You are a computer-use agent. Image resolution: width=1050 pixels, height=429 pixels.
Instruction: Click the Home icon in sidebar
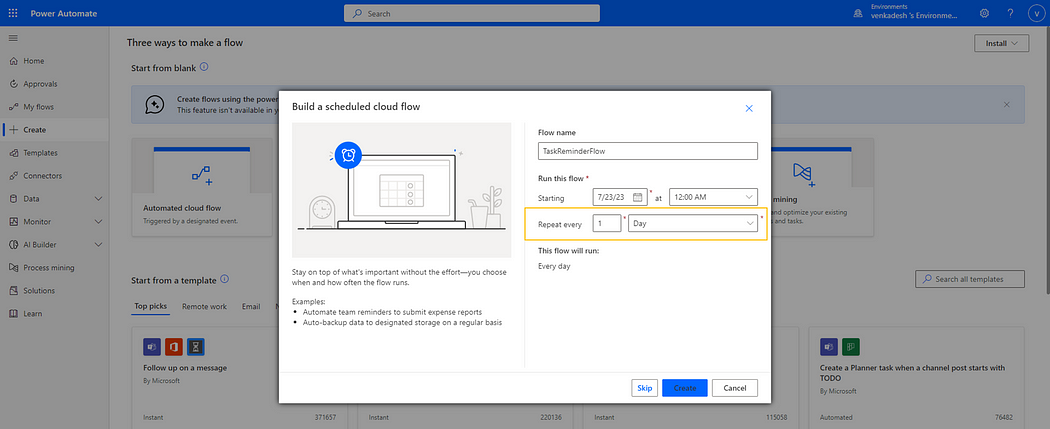click(13, 61)
